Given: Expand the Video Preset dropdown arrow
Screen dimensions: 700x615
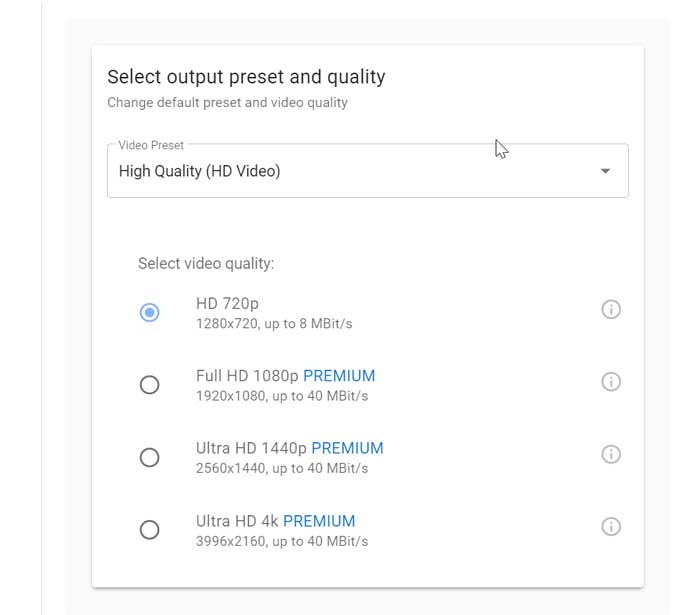Looking at the screenshot, I should (x=605, y=171).
